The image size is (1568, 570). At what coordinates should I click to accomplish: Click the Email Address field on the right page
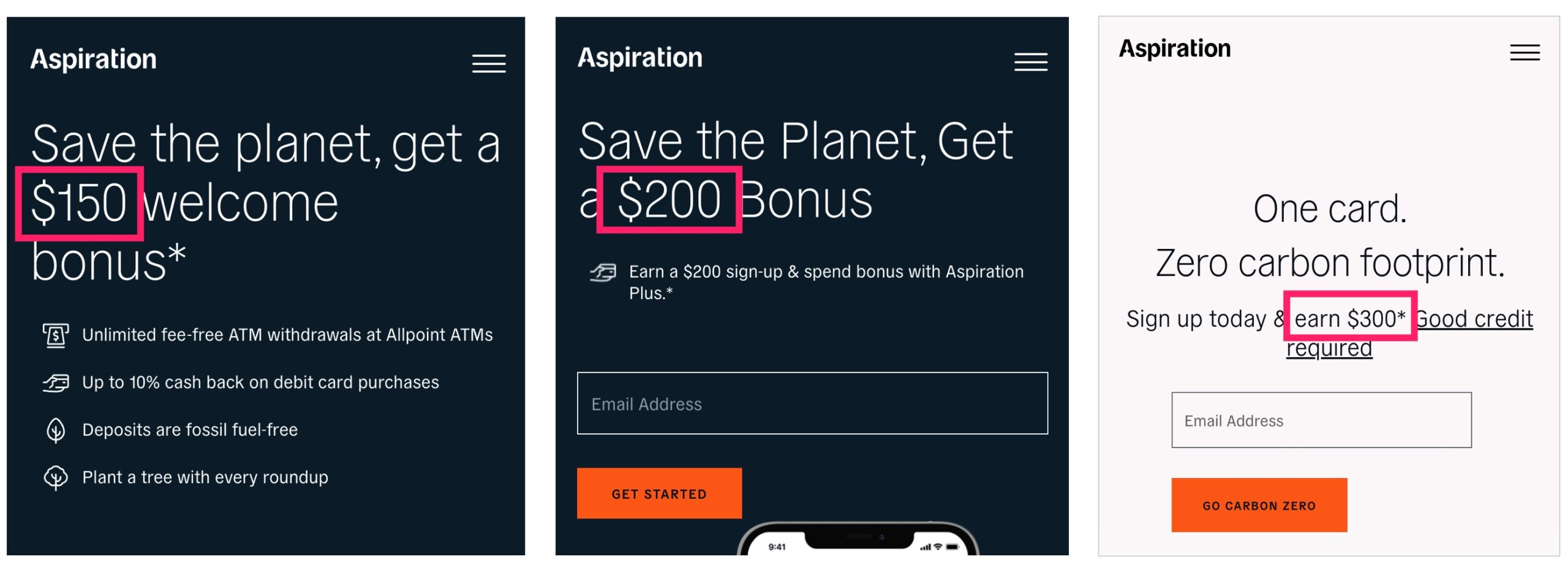click(1320, 420)
